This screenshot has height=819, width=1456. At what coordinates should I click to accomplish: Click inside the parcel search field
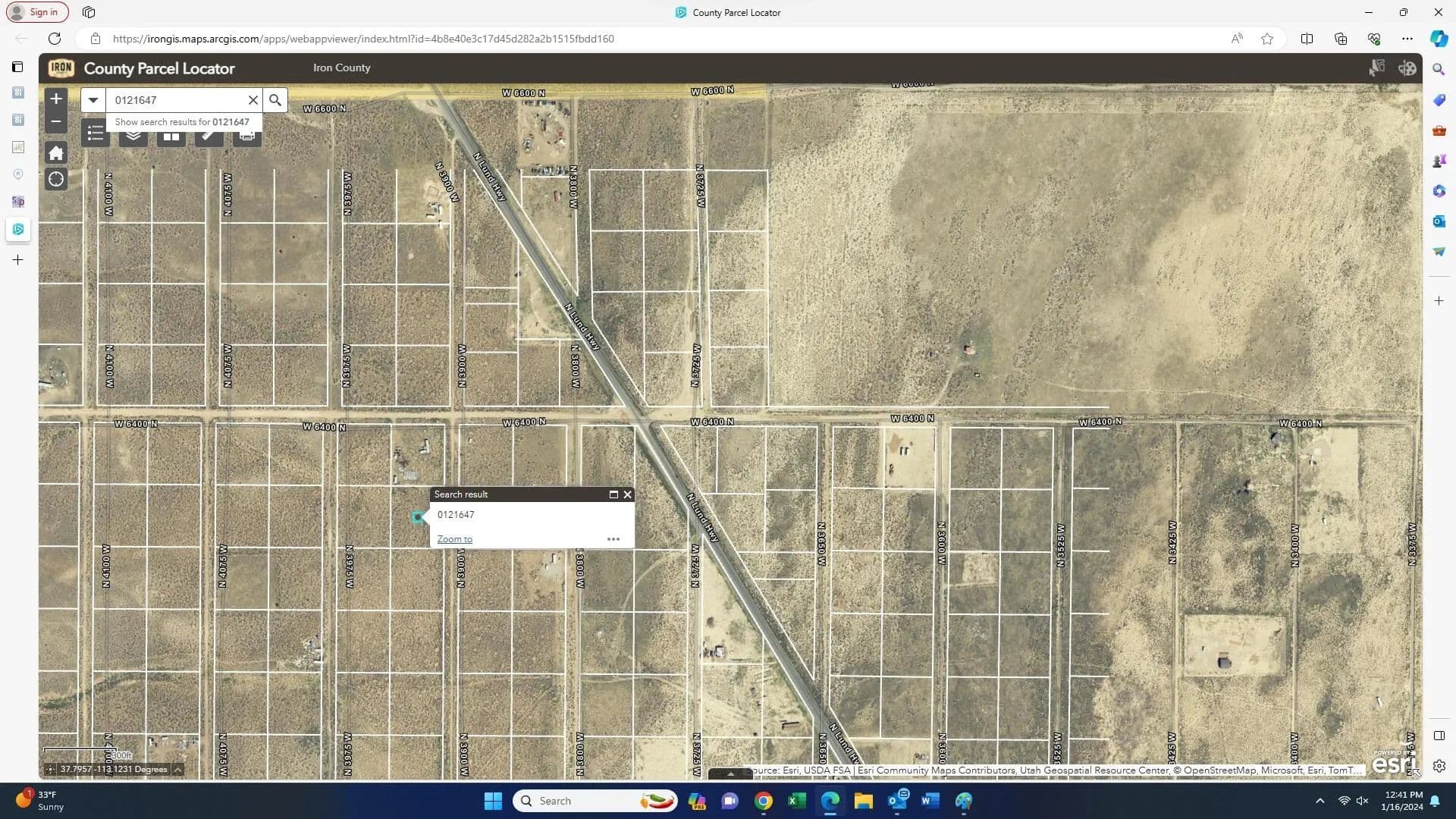178,100
